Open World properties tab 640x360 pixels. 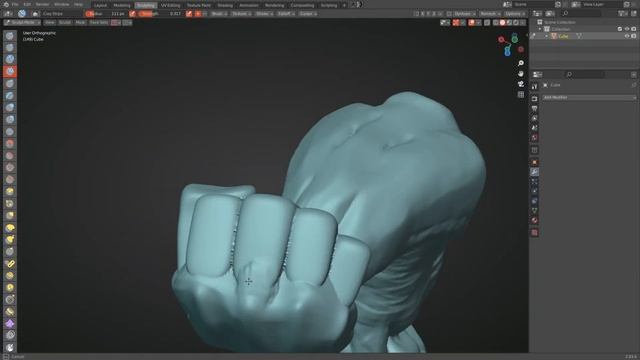(534, 138)
